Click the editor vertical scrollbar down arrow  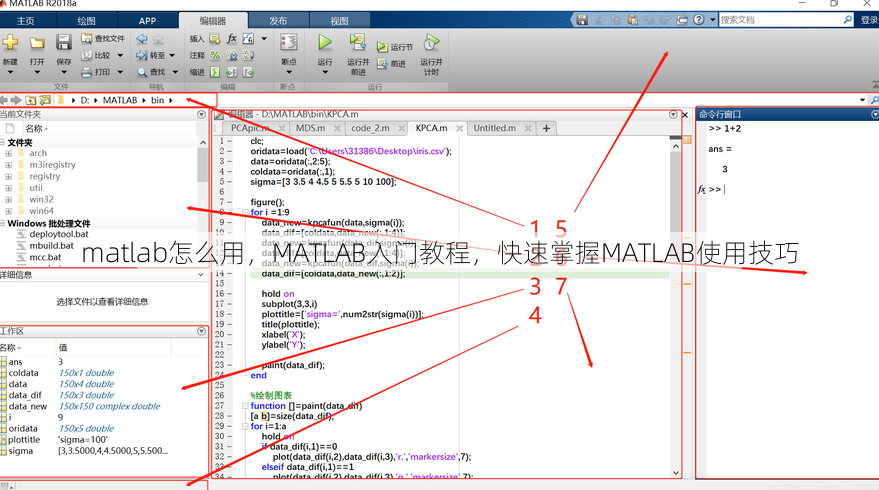676,473
